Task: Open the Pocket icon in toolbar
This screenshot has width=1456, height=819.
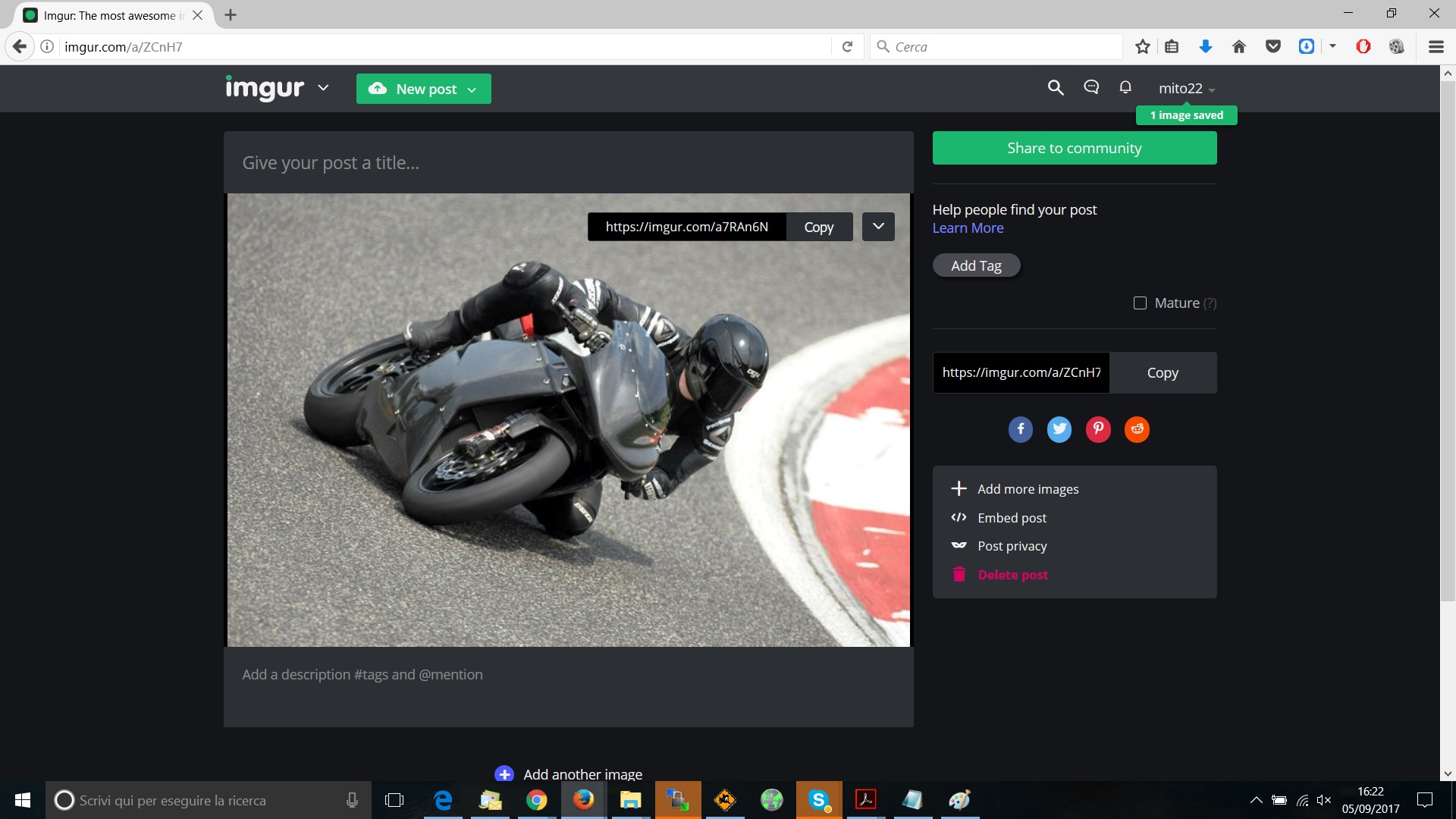Action: [x=1273, y=47]
